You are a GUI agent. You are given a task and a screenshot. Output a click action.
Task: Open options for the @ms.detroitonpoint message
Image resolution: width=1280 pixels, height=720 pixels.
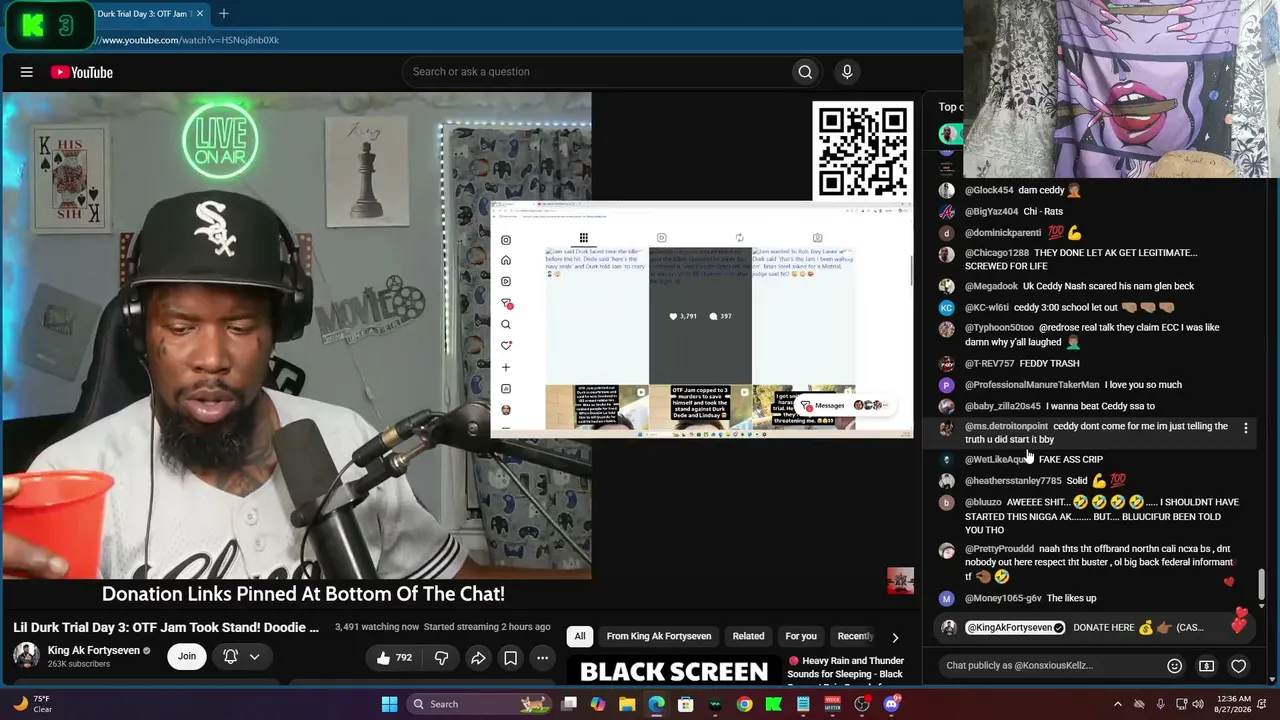(x=1245, y=428)
